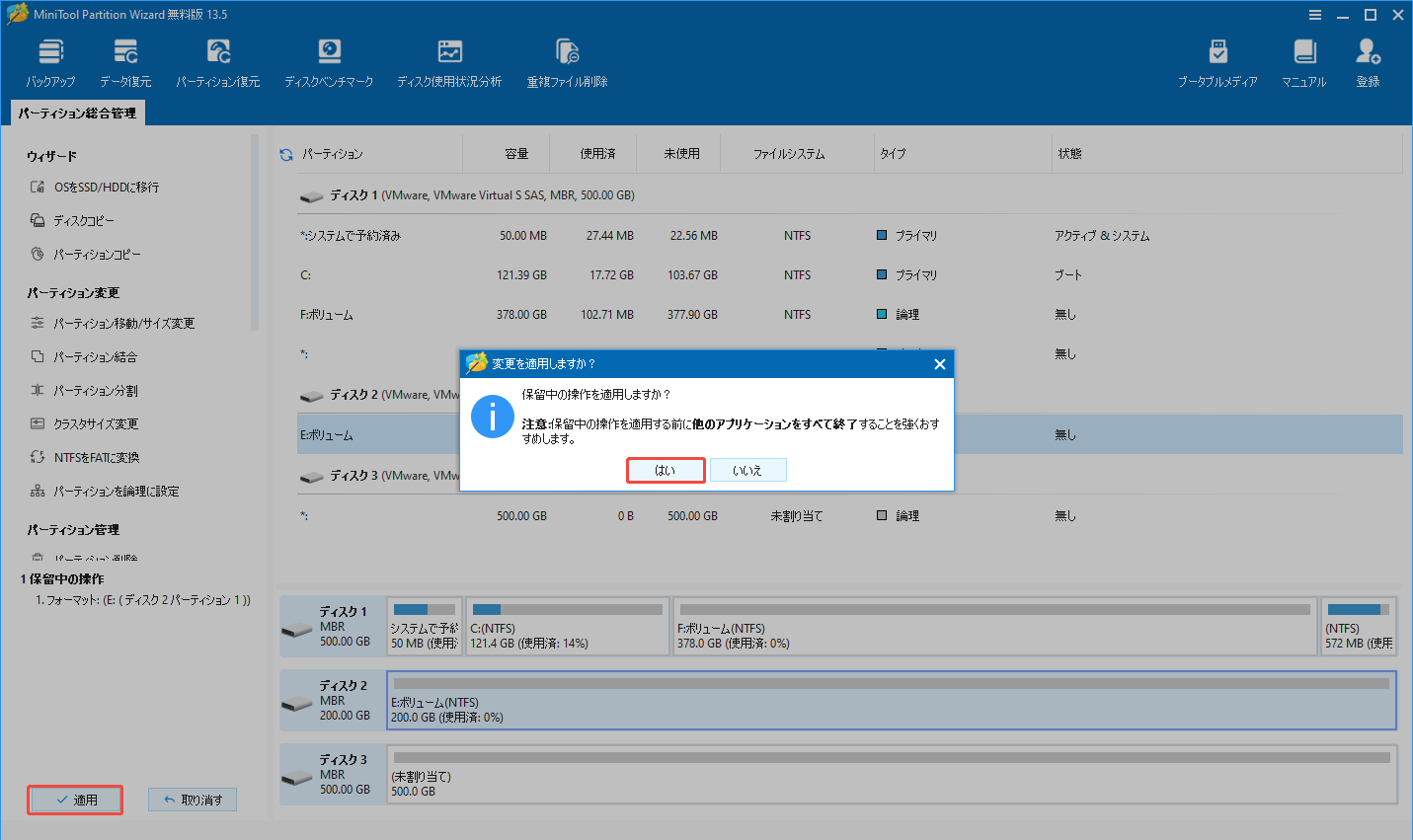
Task: Start ディスク使用状況分析
Action: click(449, 61)
